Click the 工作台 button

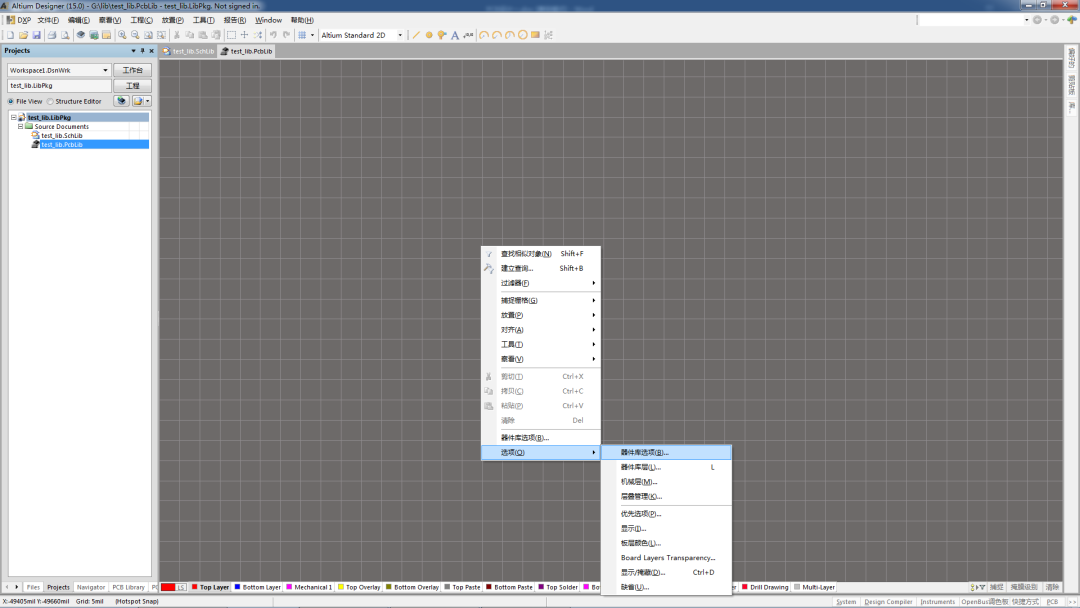pos(132,70)
